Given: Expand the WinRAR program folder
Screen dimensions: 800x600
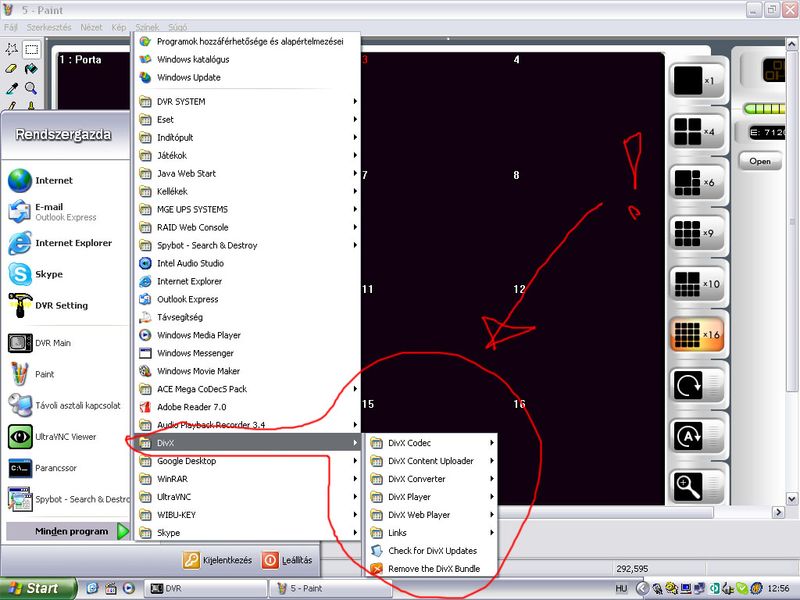Looking at the screenshot, I should [x=248, y=479].
